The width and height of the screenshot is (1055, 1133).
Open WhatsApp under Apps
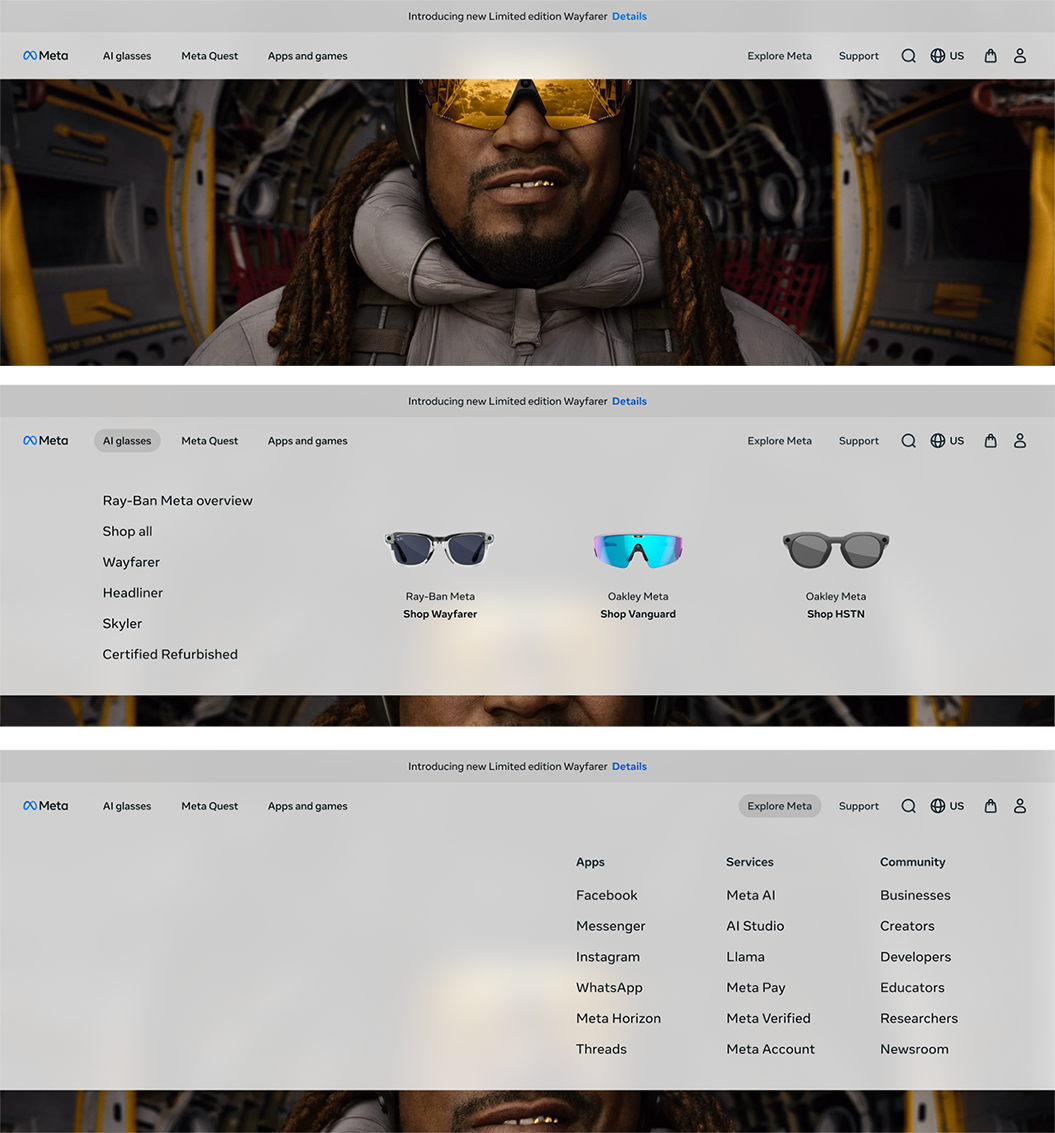click(609, 987)
